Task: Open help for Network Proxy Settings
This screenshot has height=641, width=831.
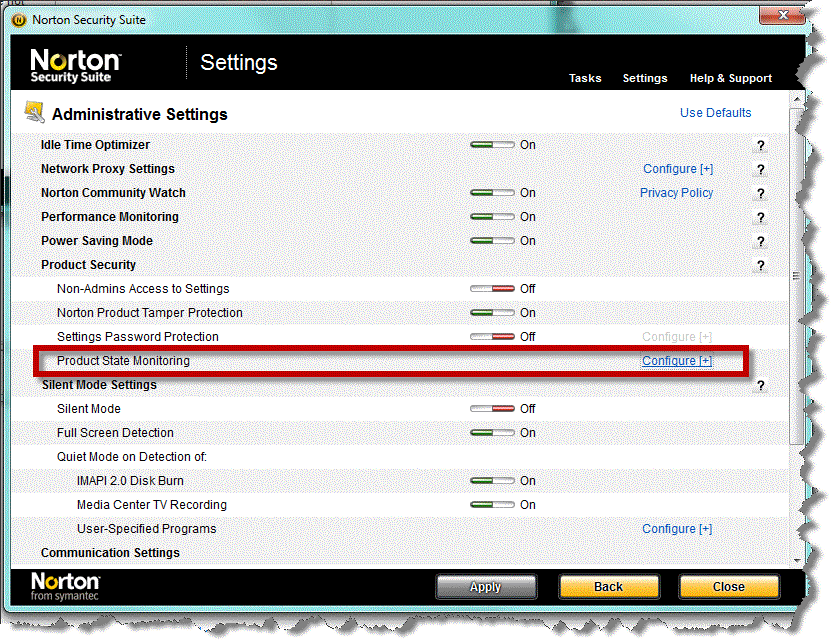Action: [x=761, y=170]
